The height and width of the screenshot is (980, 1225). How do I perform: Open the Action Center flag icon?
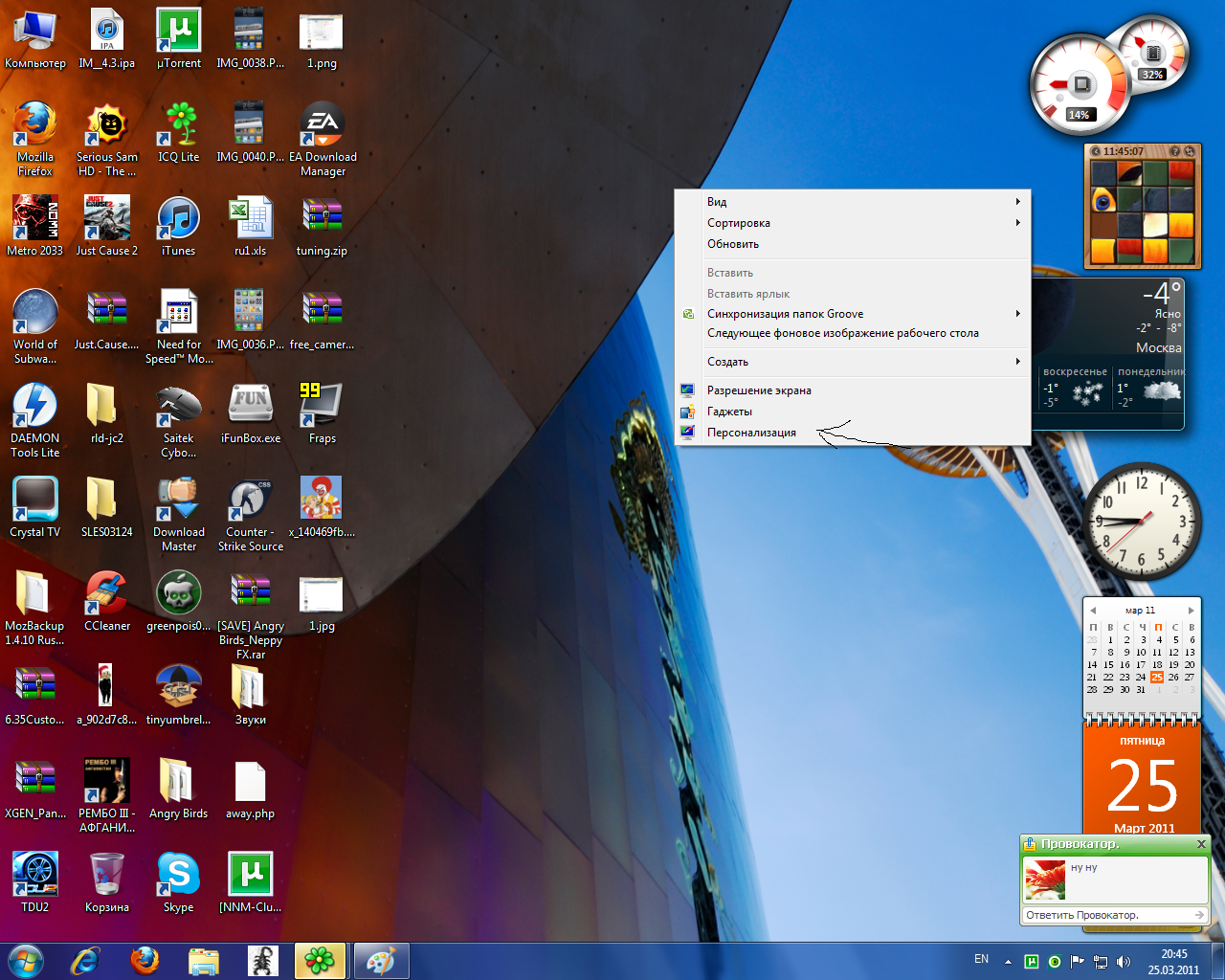click(x=1078, y=961)
